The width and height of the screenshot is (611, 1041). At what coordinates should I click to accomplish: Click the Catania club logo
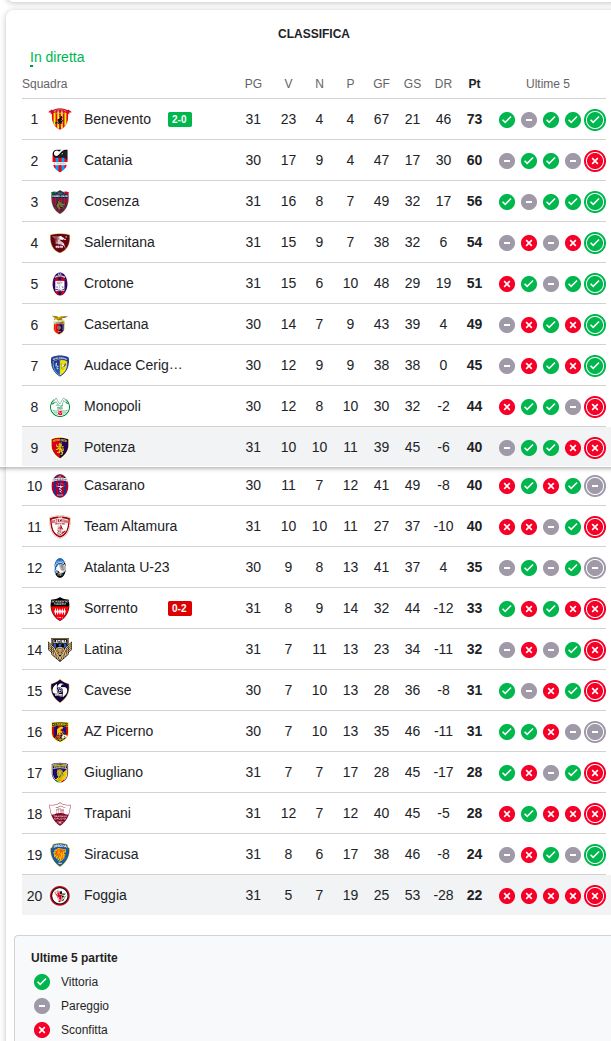tap(60, 160)
